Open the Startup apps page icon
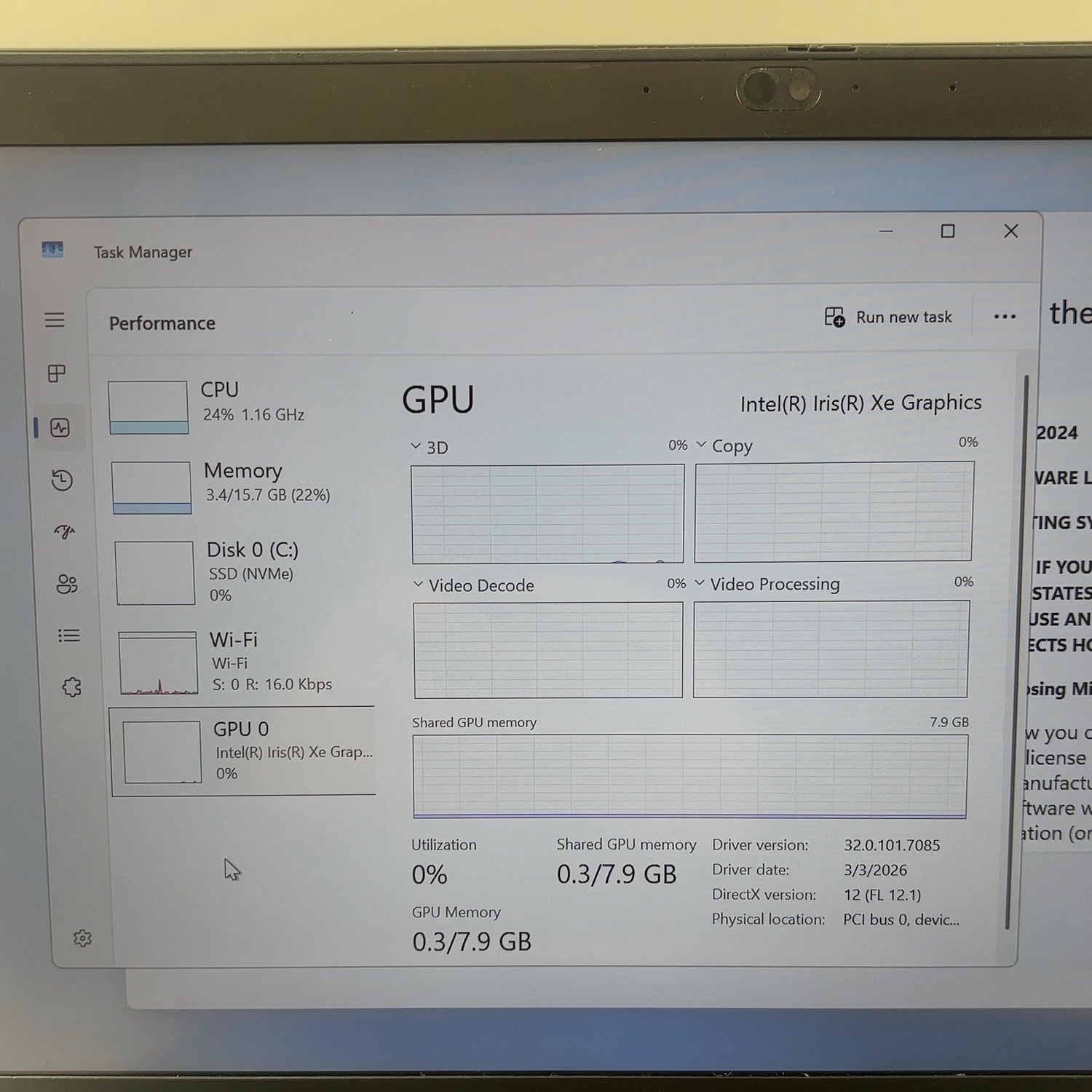The height and width of the screenshot is (1092, 1092). click(x=64, y=531)
